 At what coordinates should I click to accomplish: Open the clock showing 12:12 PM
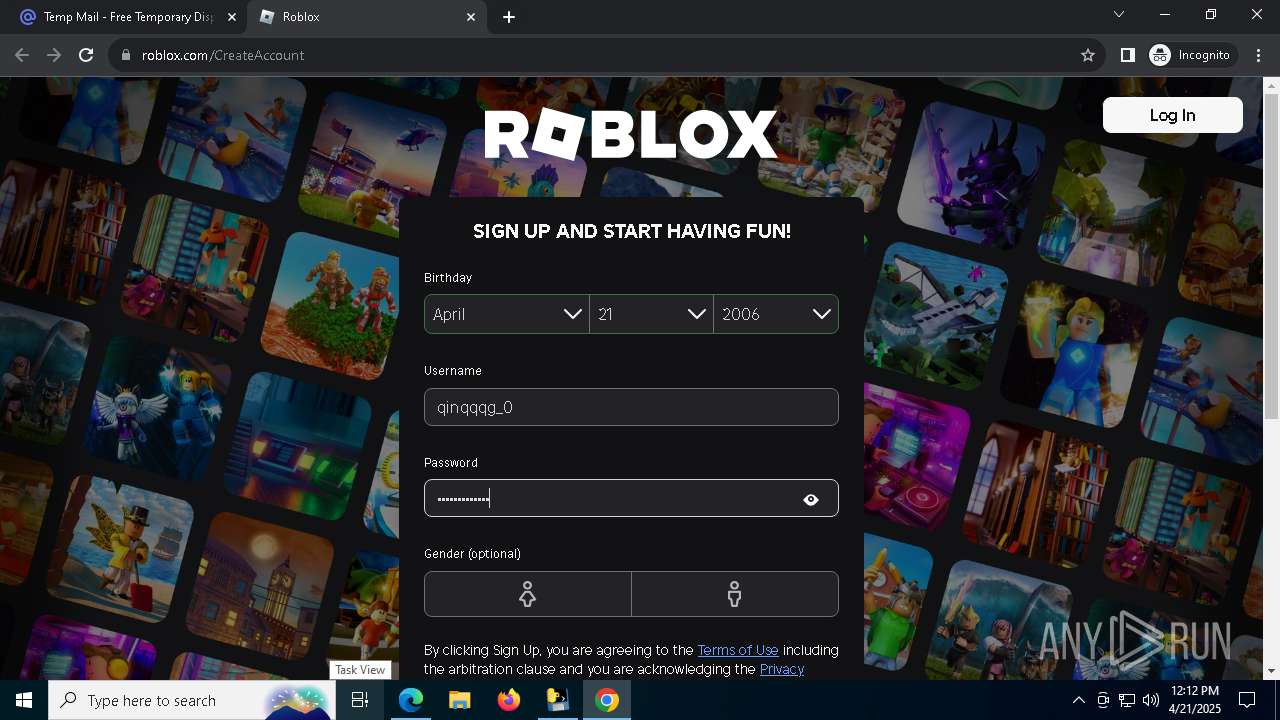[x=1194, y=700]
